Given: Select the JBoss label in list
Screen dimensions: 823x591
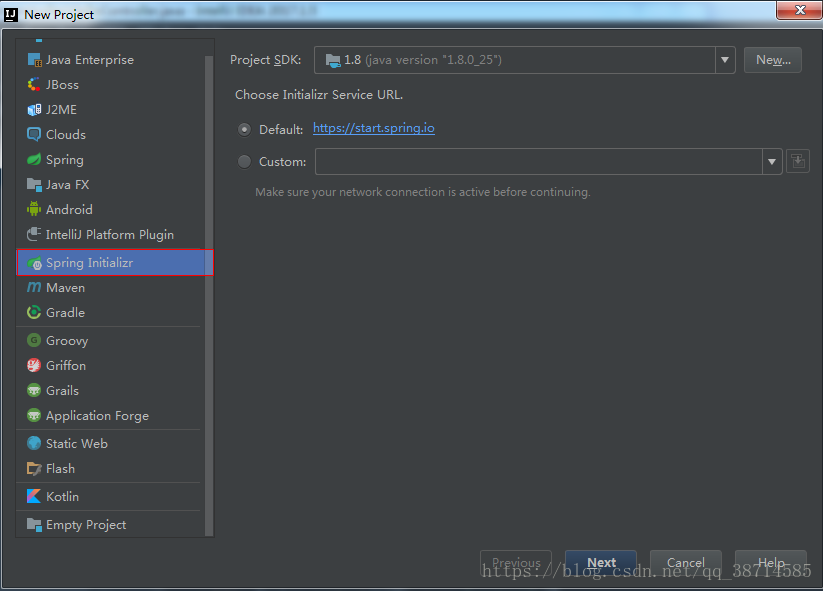Looking at the screenshot, I should (x=62, y=85).
